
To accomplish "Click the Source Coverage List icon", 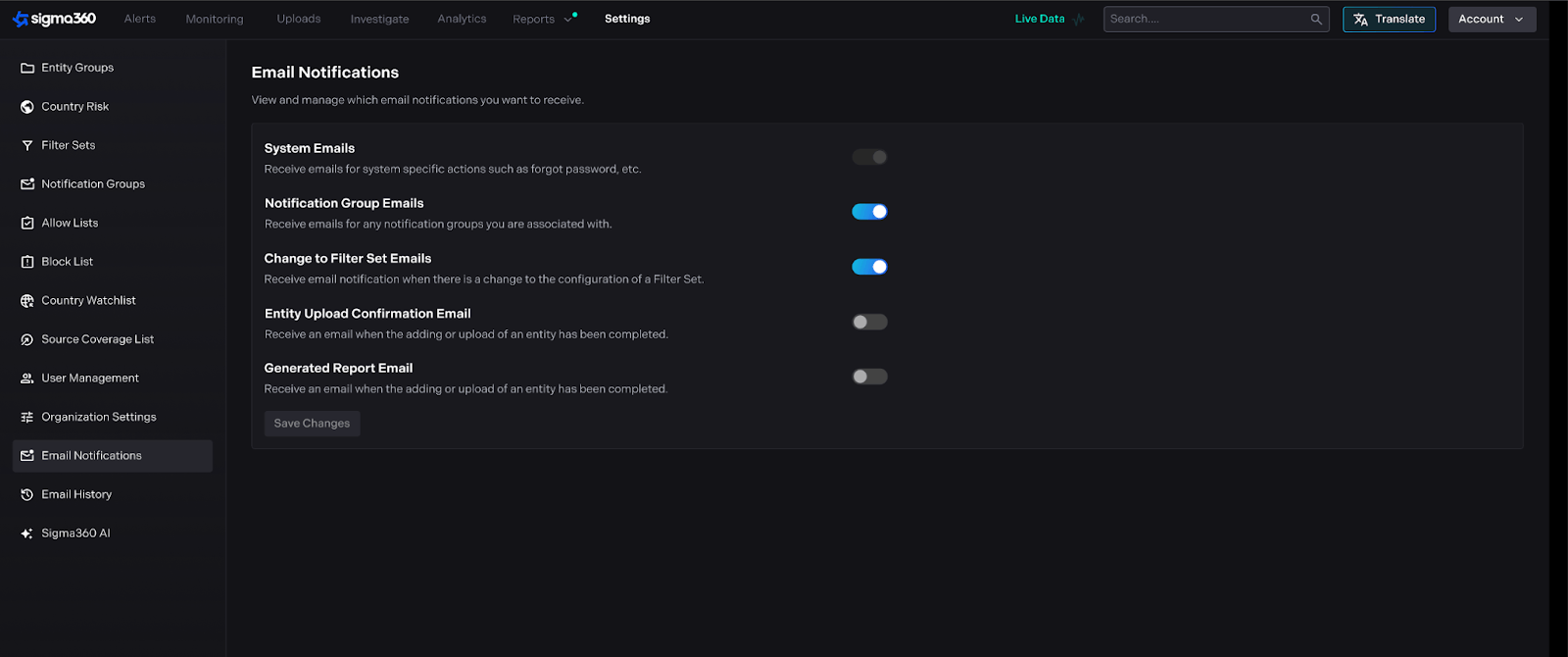I will [x=27, y=340].
